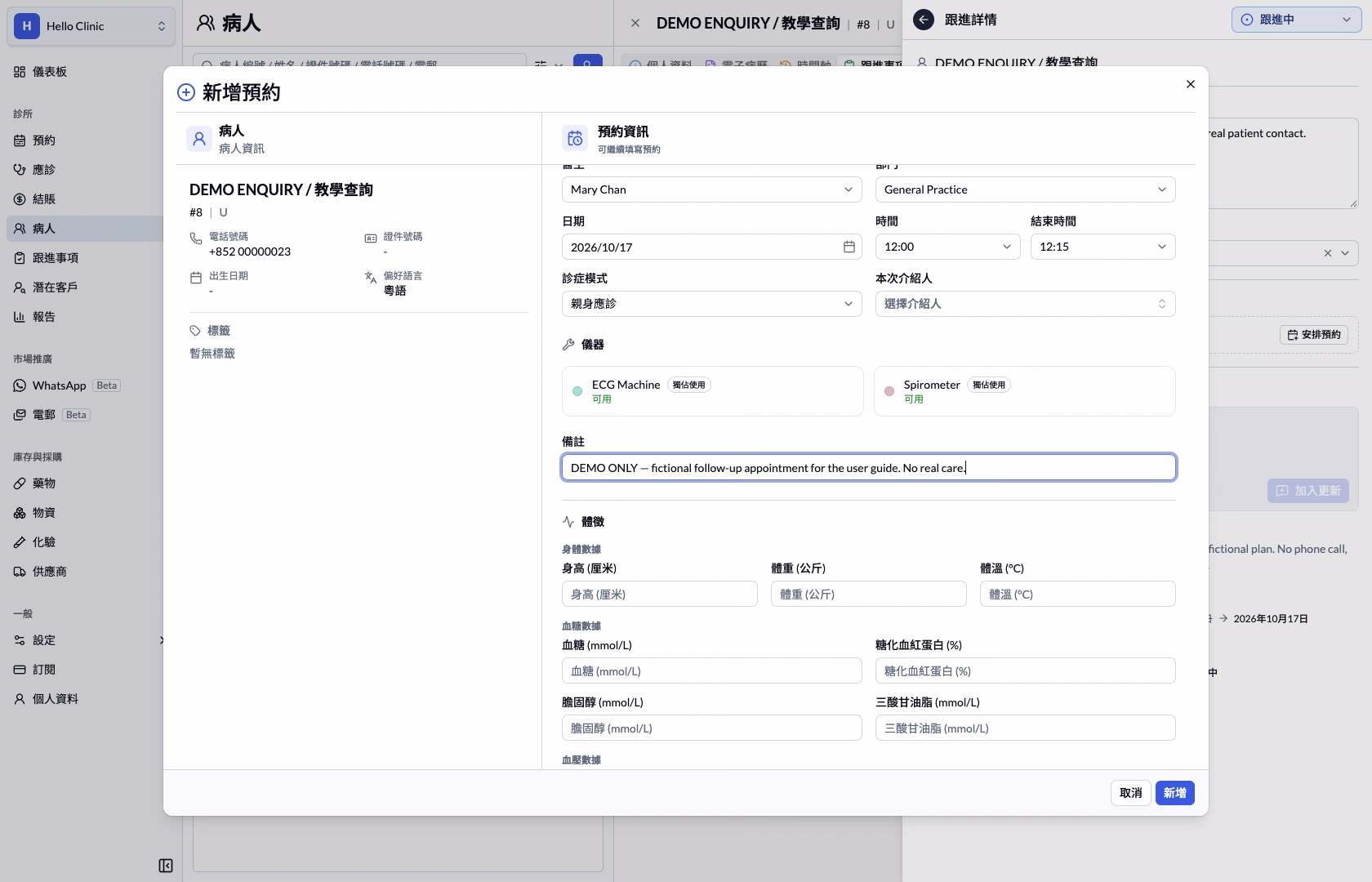This screenshot has height=882, width=1372.
Task: Click the back arrow in 跟進詳情 panel
Action: [x=924, y=20]
